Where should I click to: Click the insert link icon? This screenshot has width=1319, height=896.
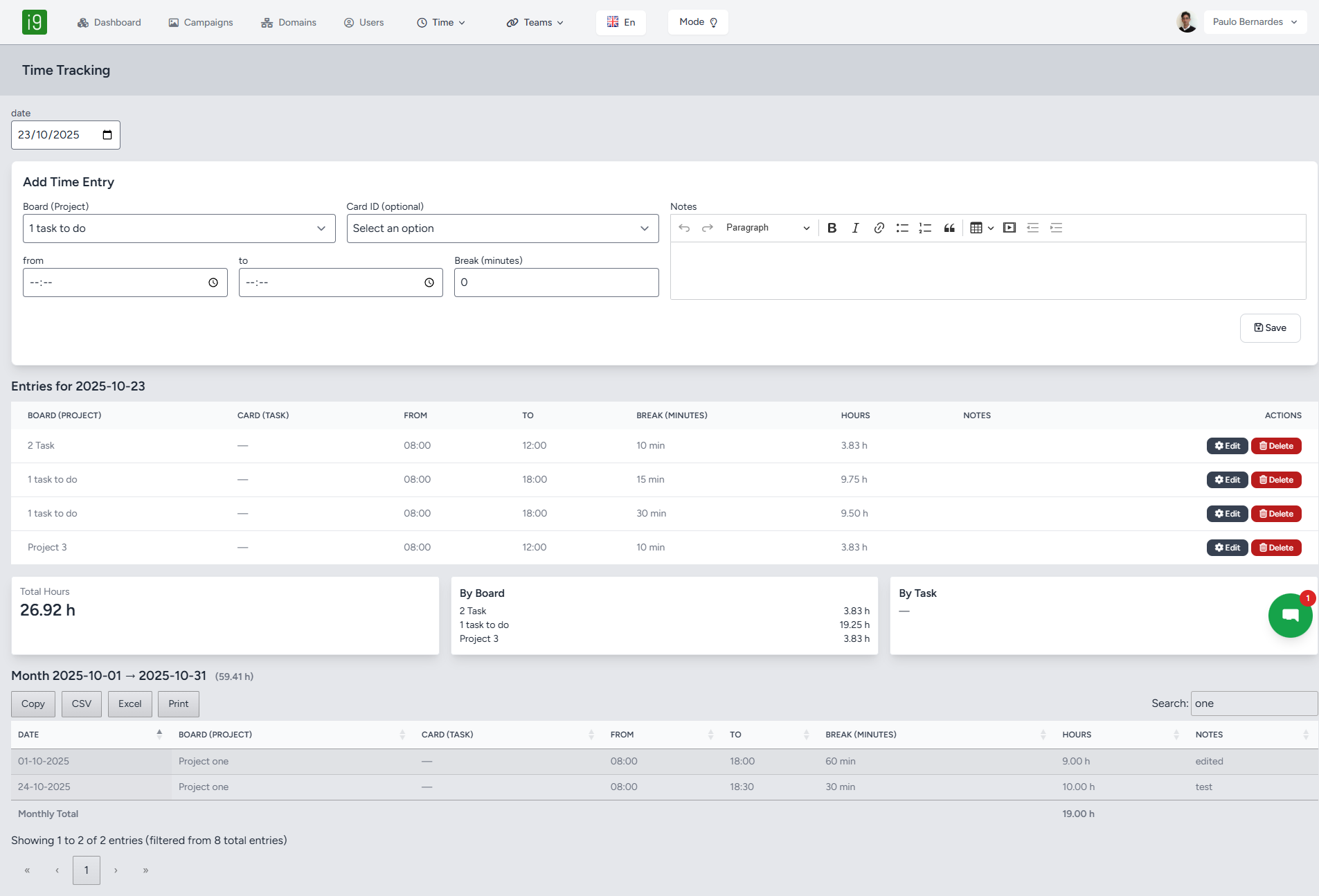879,228
